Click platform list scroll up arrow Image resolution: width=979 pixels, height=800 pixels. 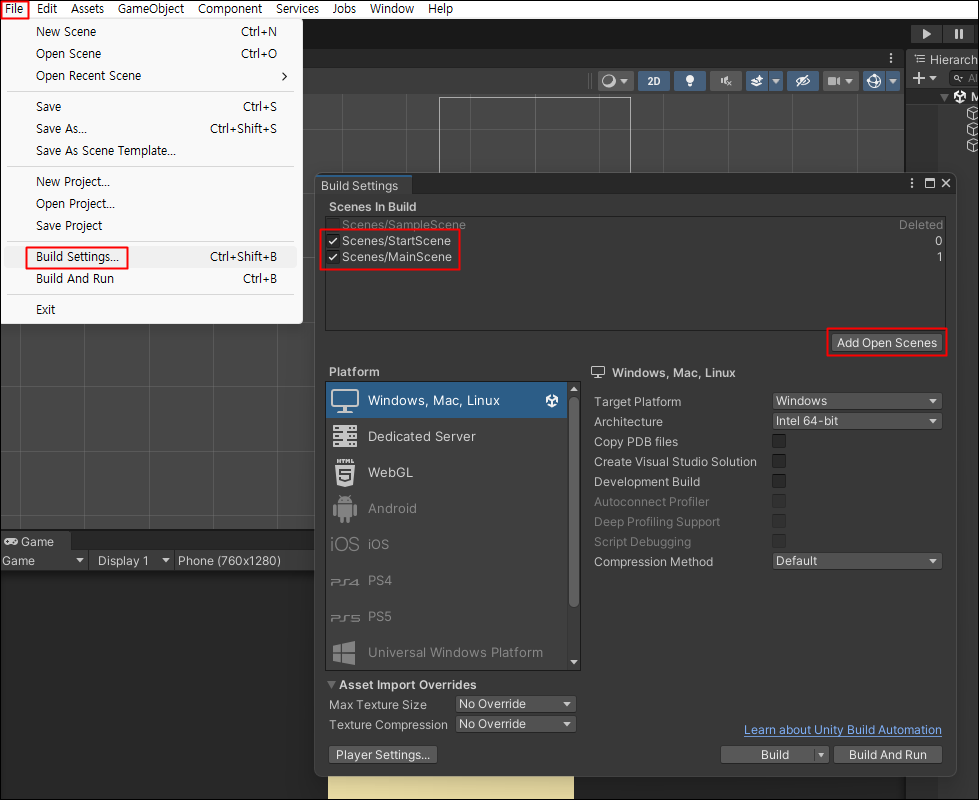tap(574, 389)
